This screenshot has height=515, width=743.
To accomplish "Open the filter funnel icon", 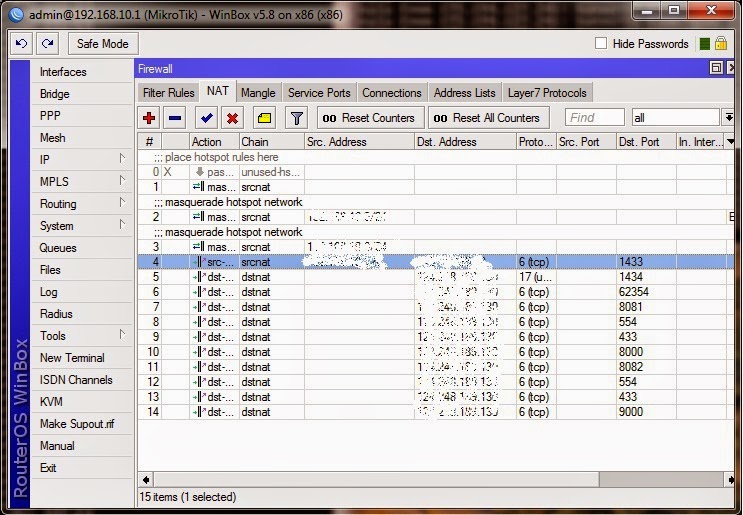I will 297,118.
